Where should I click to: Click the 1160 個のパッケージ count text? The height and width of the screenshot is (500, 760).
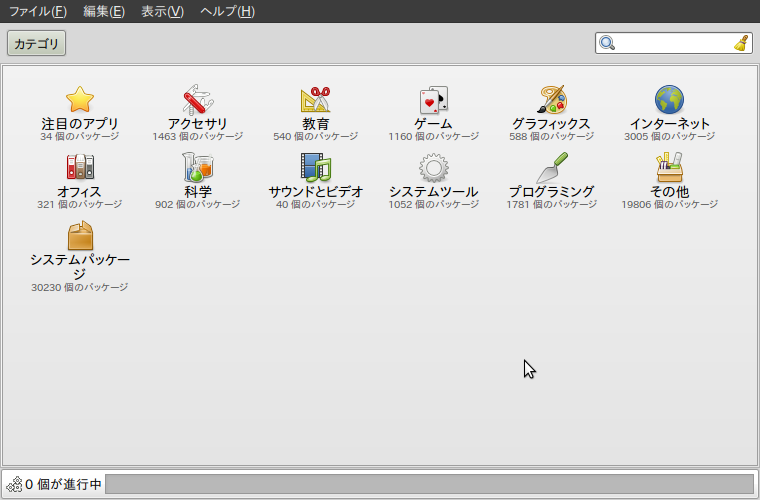click(x=434, y=137)
